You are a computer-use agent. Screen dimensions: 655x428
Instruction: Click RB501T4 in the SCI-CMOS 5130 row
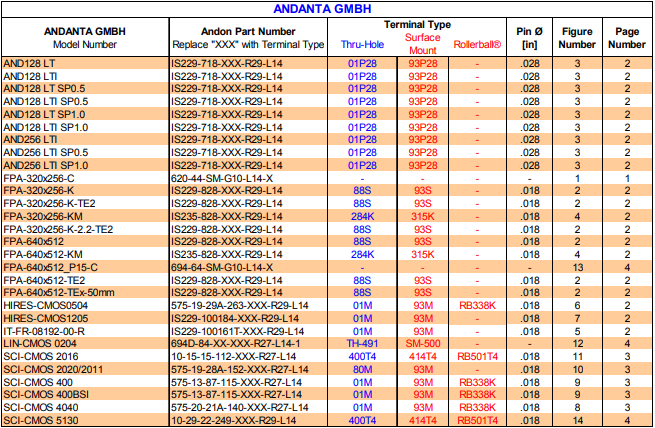pyautogui.click(x=476, y=421)
